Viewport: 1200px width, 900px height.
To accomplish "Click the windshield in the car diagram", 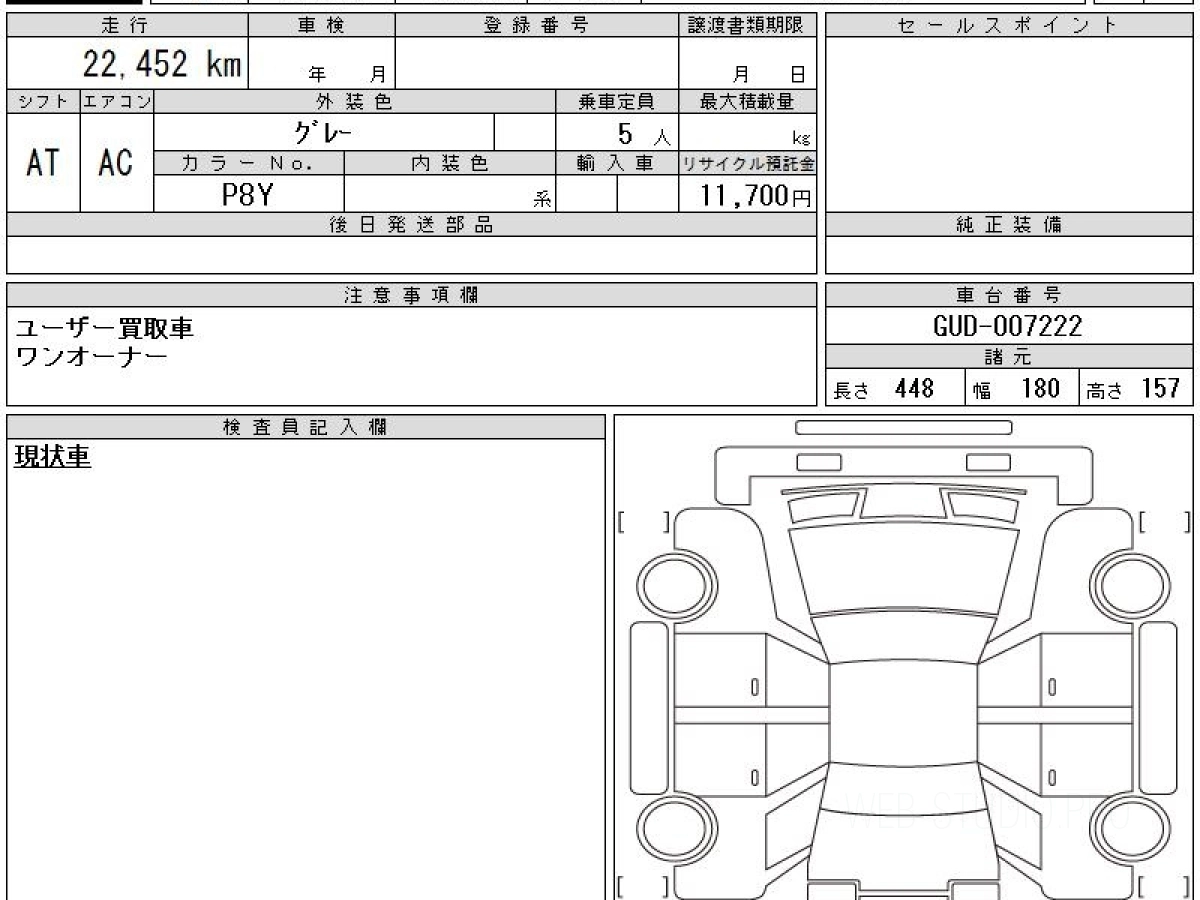I will [903, 638].
